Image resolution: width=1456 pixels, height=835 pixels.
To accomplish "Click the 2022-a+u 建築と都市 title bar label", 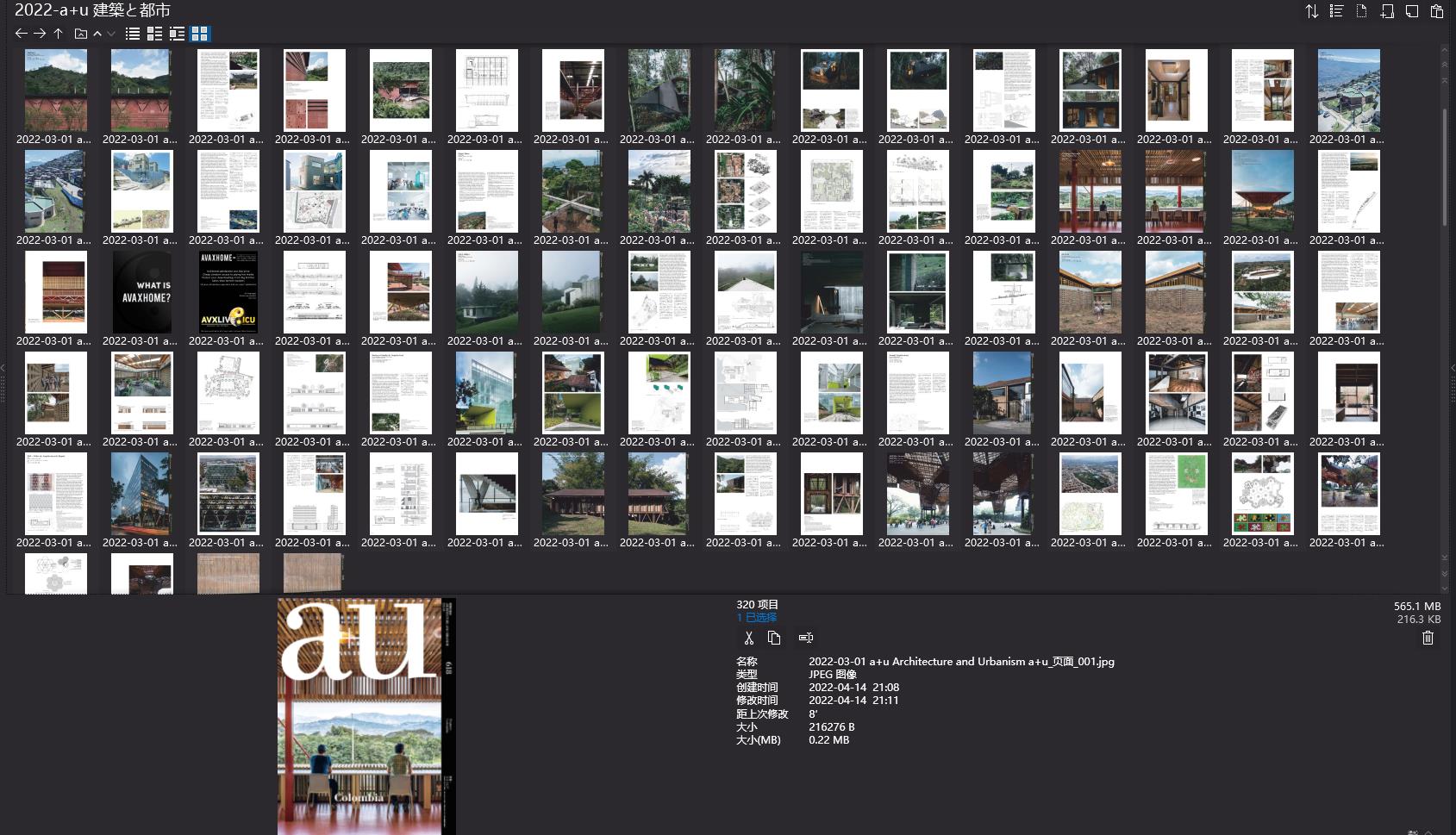I will point(91,10).
